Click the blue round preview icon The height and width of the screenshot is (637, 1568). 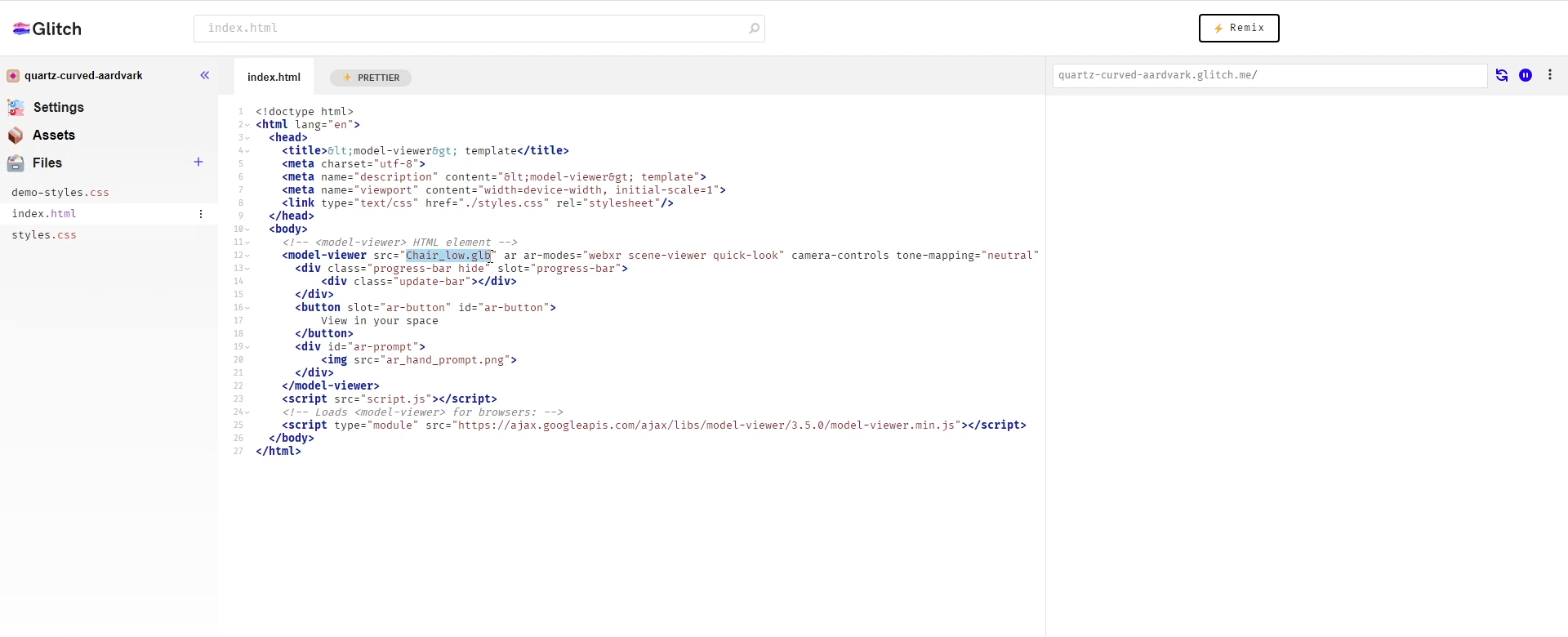[1526, 75]
